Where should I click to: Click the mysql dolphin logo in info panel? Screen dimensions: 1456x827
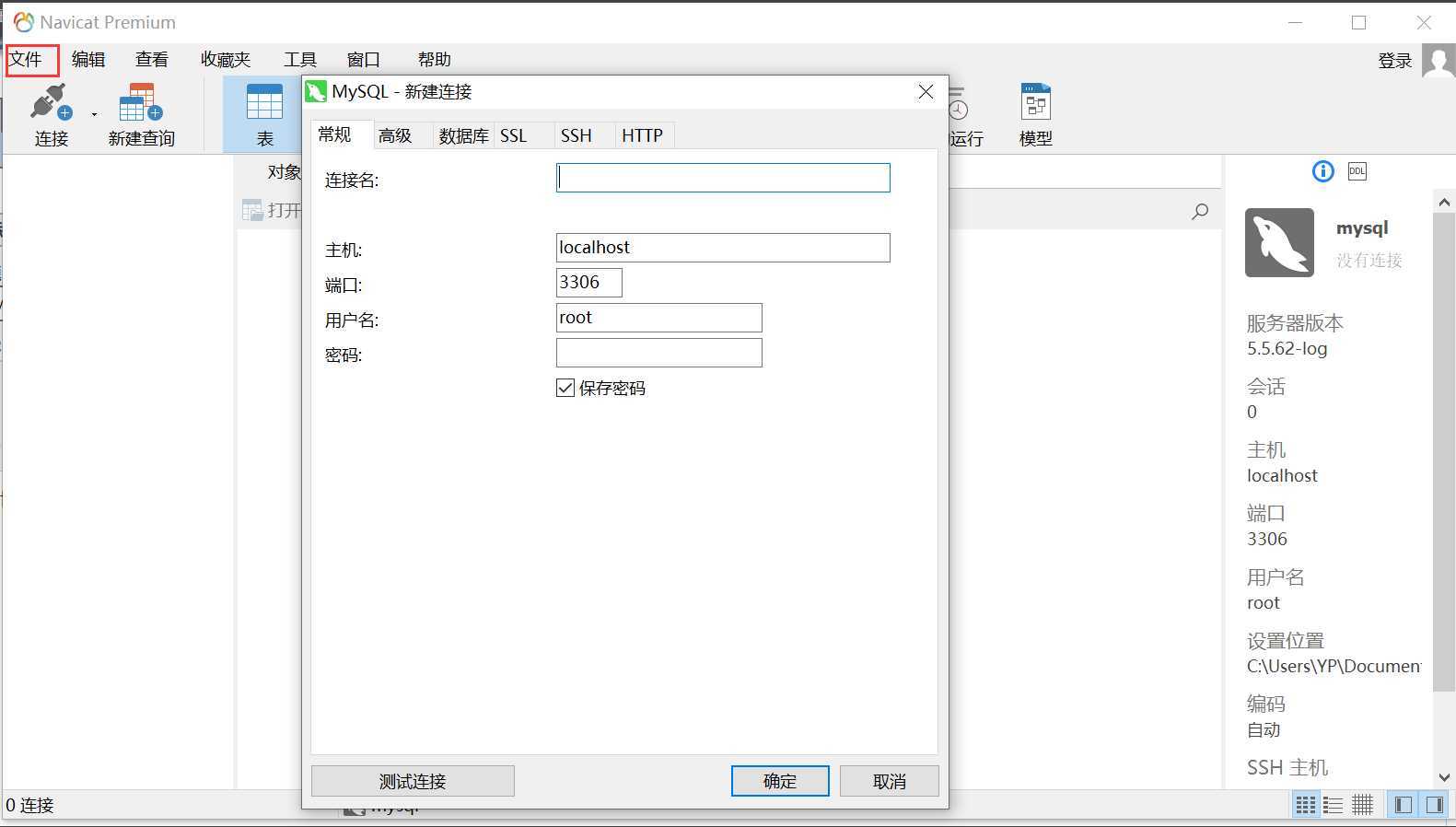coord(1279,242)
